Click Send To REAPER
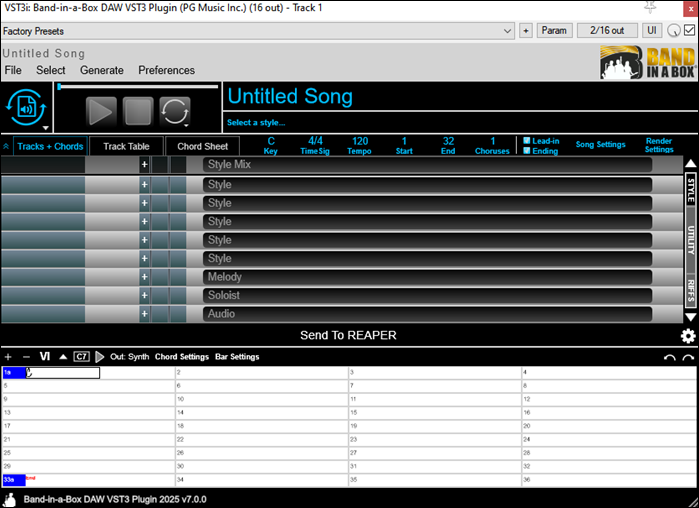The image size is (699, 508). [348, 335]
